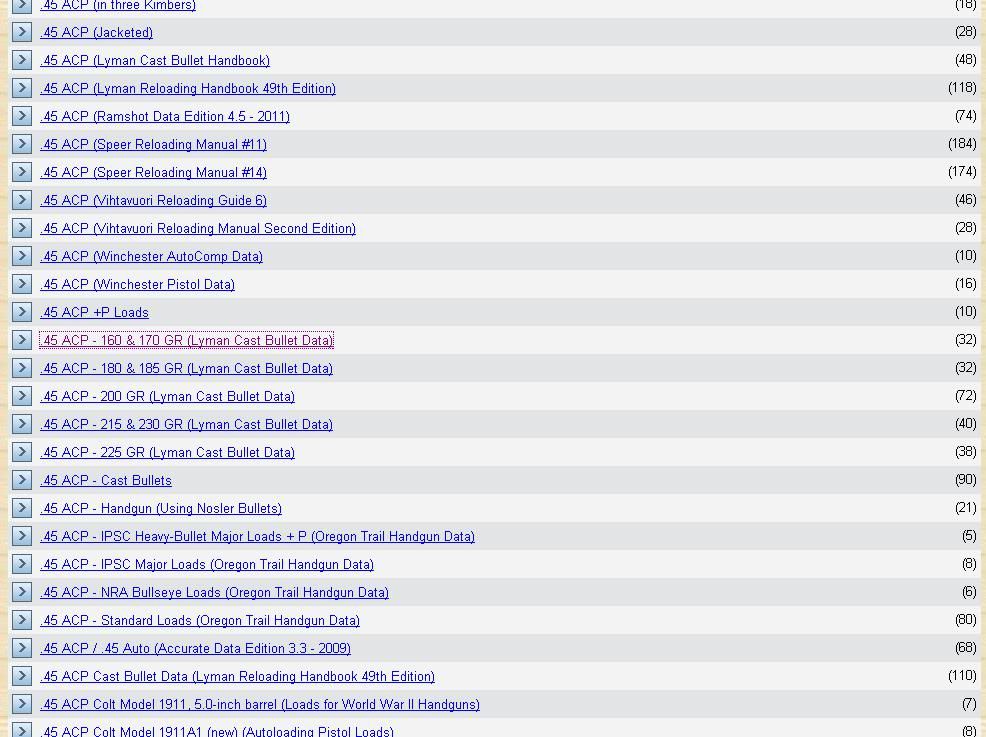Click the arrow icon for .45 ACP +P Loads
This screenshot has height=737, width=986.
point(21,312)
